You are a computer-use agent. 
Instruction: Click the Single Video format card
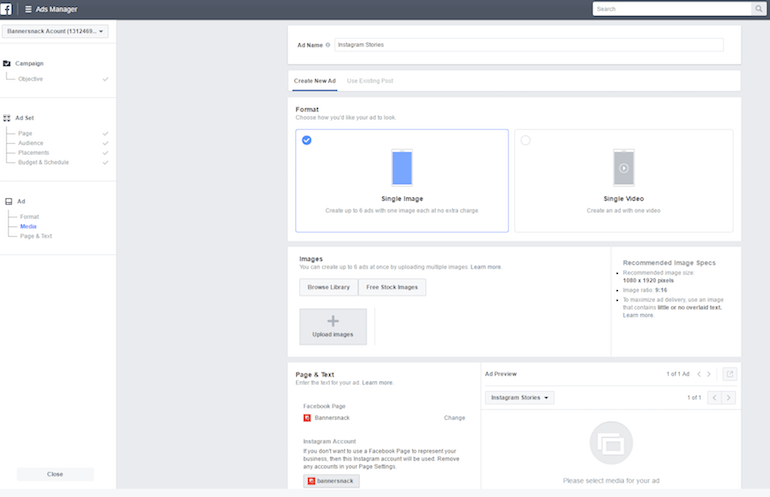(624, 181)
